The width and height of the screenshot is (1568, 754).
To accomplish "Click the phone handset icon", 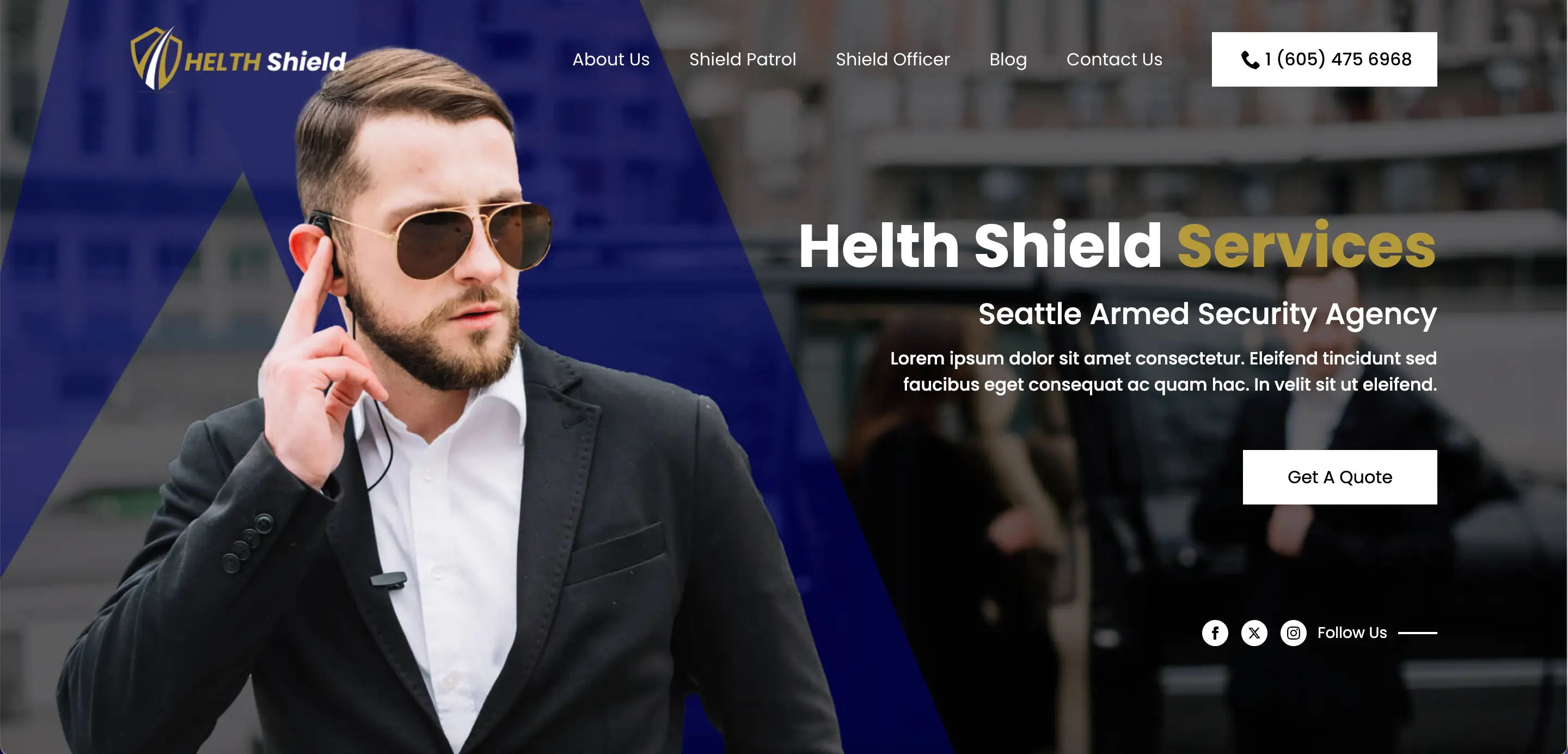I will click(x=1249, y=60).
